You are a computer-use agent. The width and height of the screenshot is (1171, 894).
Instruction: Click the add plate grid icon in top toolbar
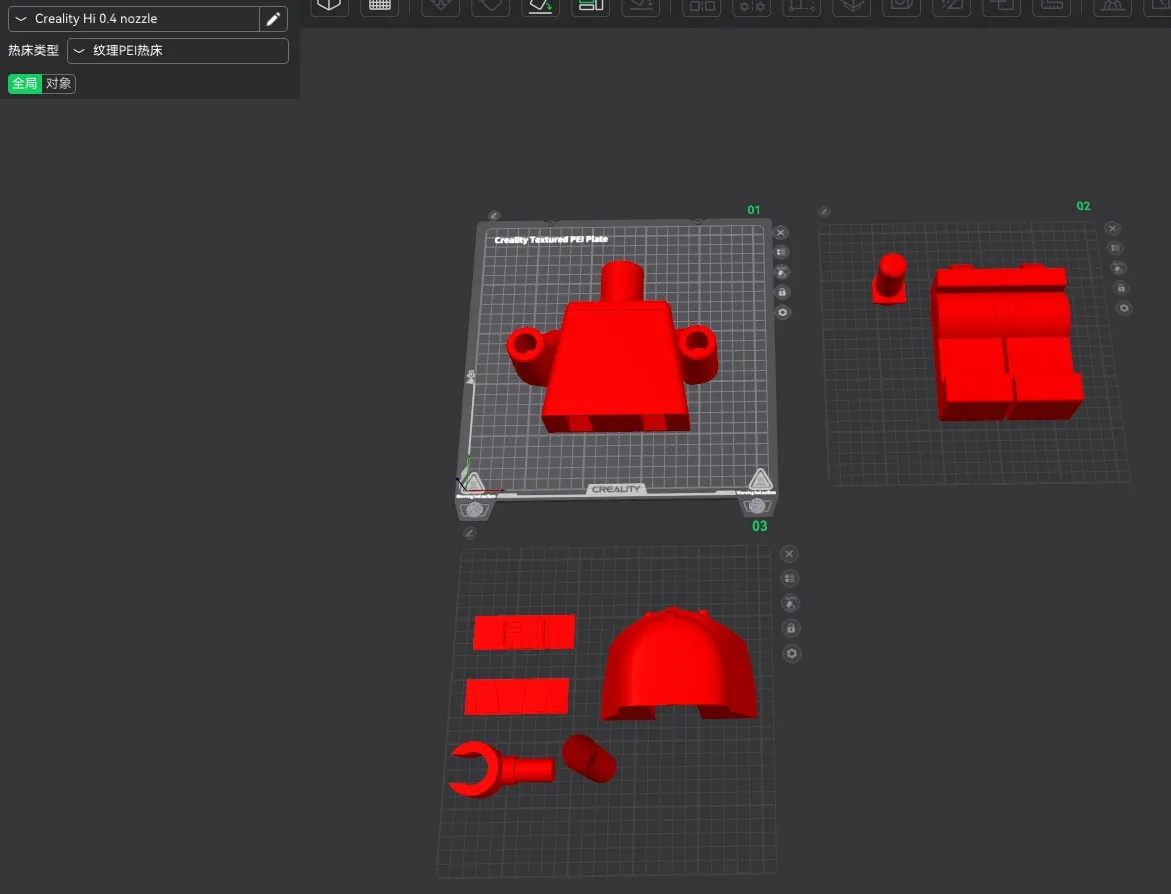(x=379, y=6)
